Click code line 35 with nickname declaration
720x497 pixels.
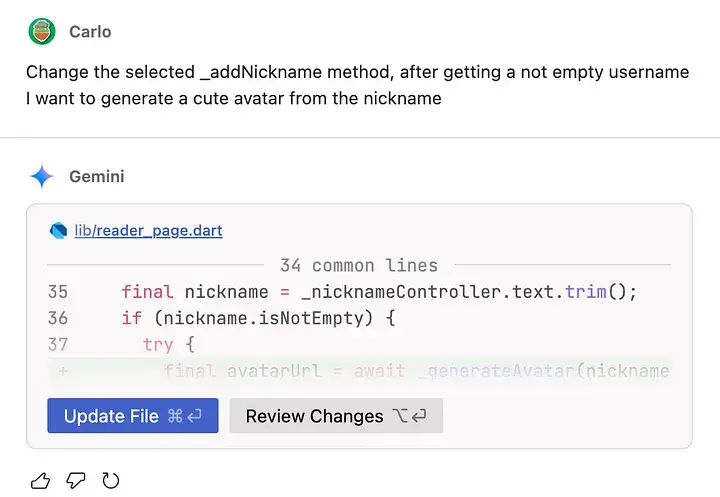(359, 292)
